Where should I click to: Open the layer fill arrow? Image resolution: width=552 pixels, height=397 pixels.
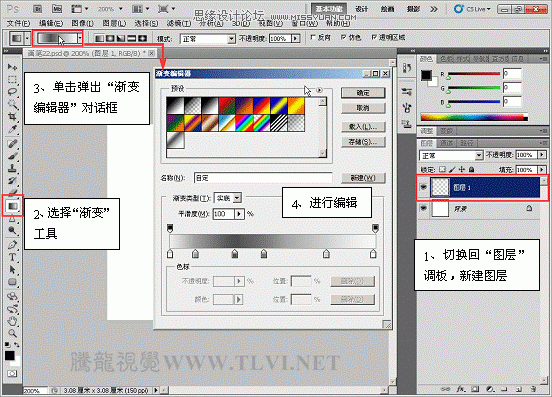pos(542,170)
